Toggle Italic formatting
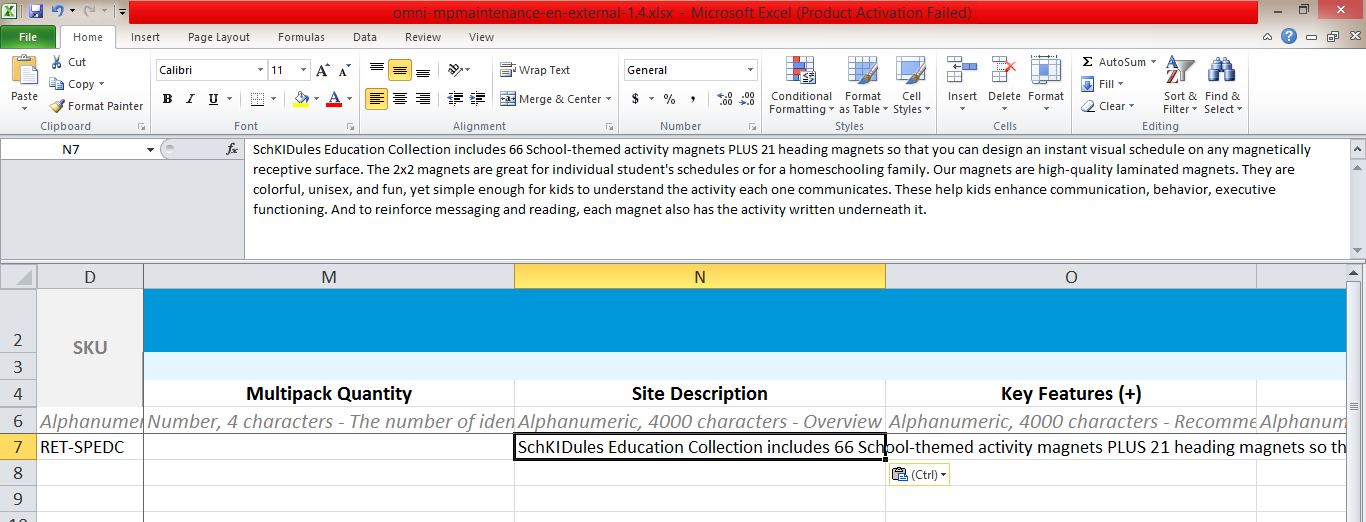This screenshot has height=522, width=1366. click(190, 99)
